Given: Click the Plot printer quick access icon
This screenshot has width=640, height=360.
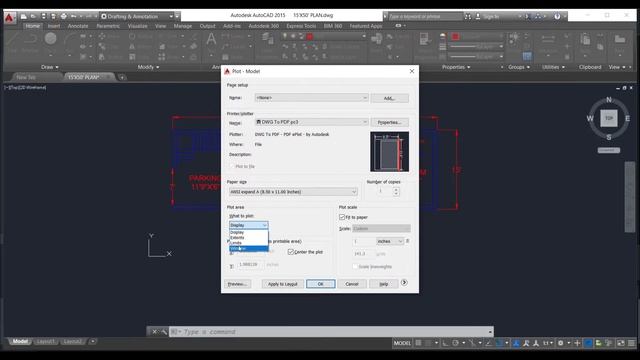Looking at the screenshot, I should [x=64, y=16].
